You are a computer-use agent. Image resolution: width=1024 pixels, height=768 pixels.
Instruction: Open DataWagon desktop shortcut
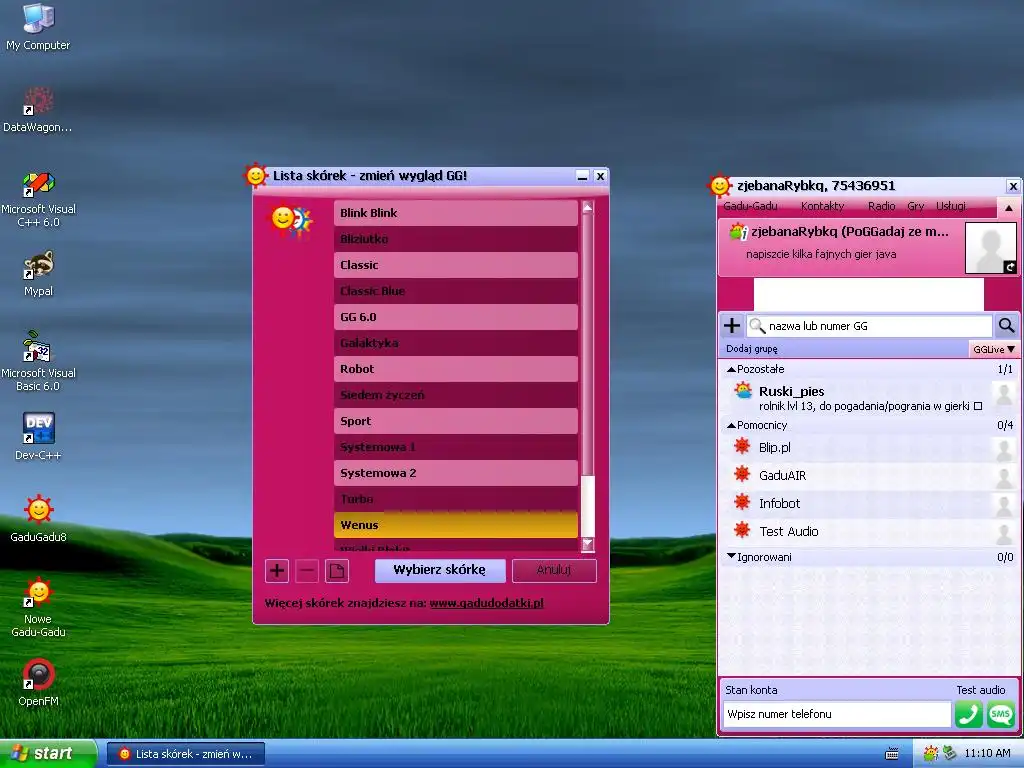pyautogui.click(x=38, y=109)
